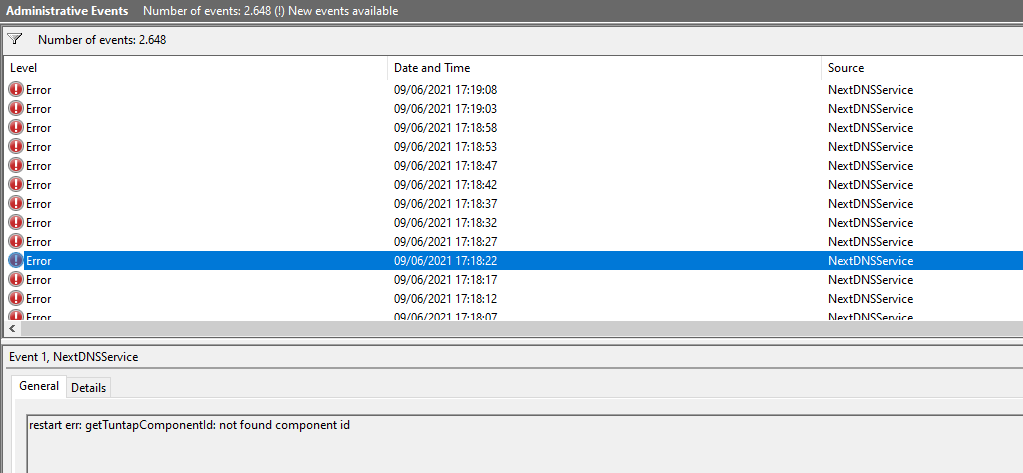Click Error level text in 17:18:12 row
Viewport: 1023px width, 473px height.
pyautogui.click(x=38, y=298)
